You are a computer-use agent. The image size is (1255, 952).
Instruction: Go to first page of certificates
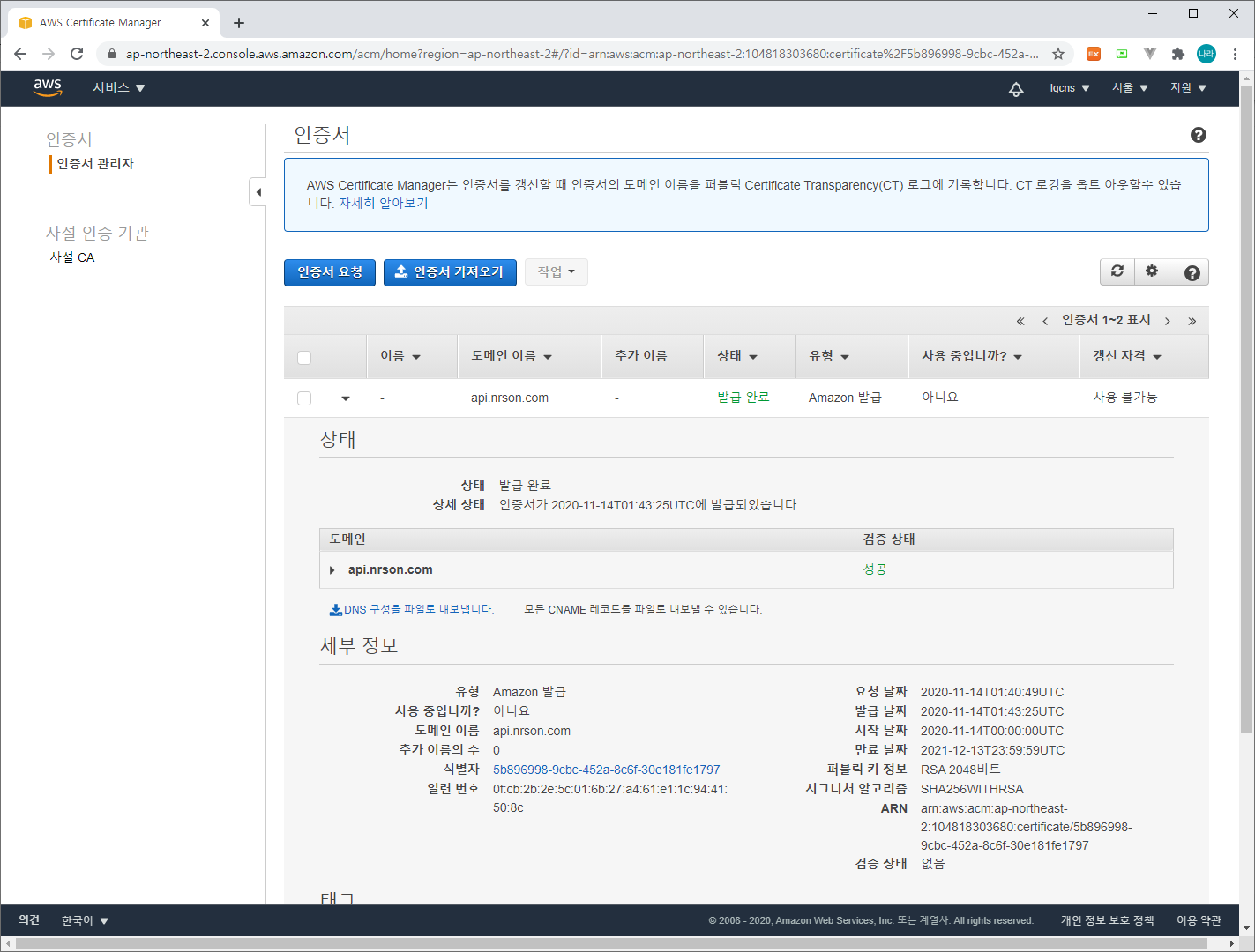click(1020, 321)
